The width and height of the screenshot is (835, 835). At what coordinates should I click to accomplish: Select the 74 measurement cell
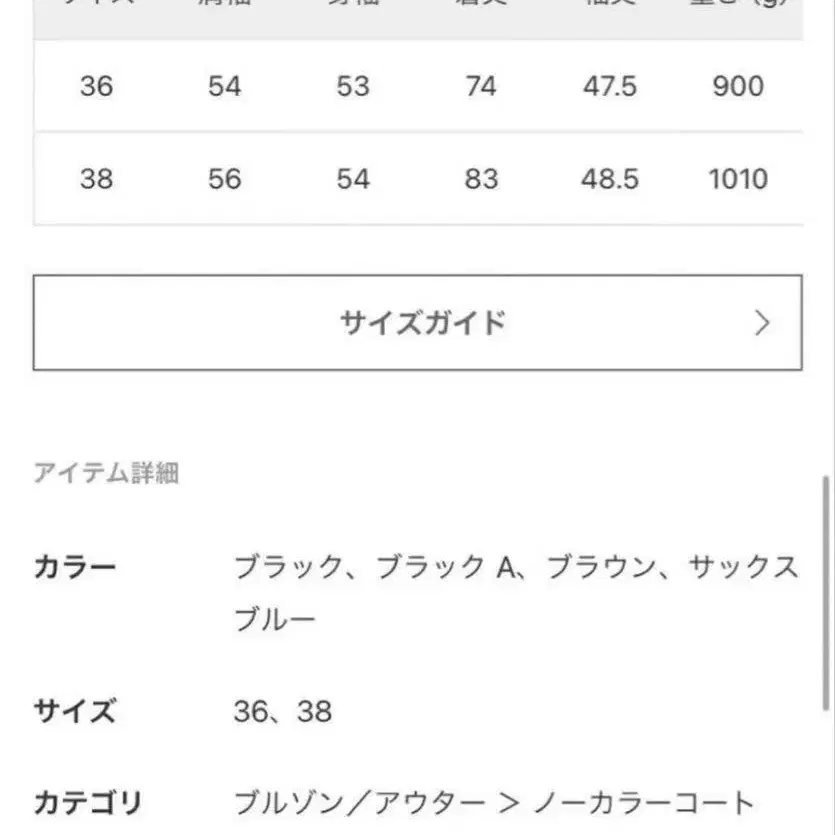[481, 86]
